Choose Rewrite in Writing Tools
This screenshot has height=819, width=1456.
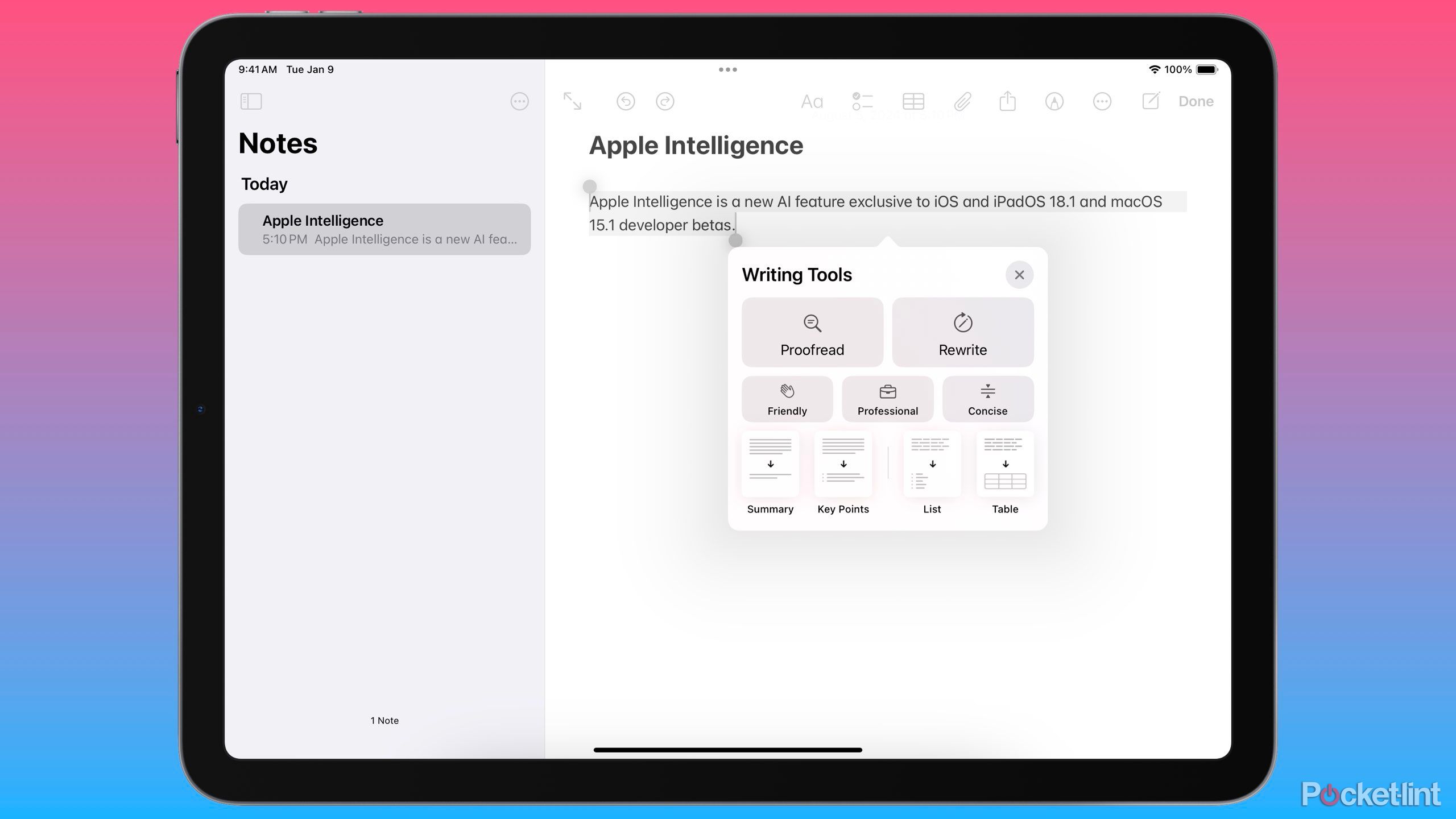tap(963, 332)
